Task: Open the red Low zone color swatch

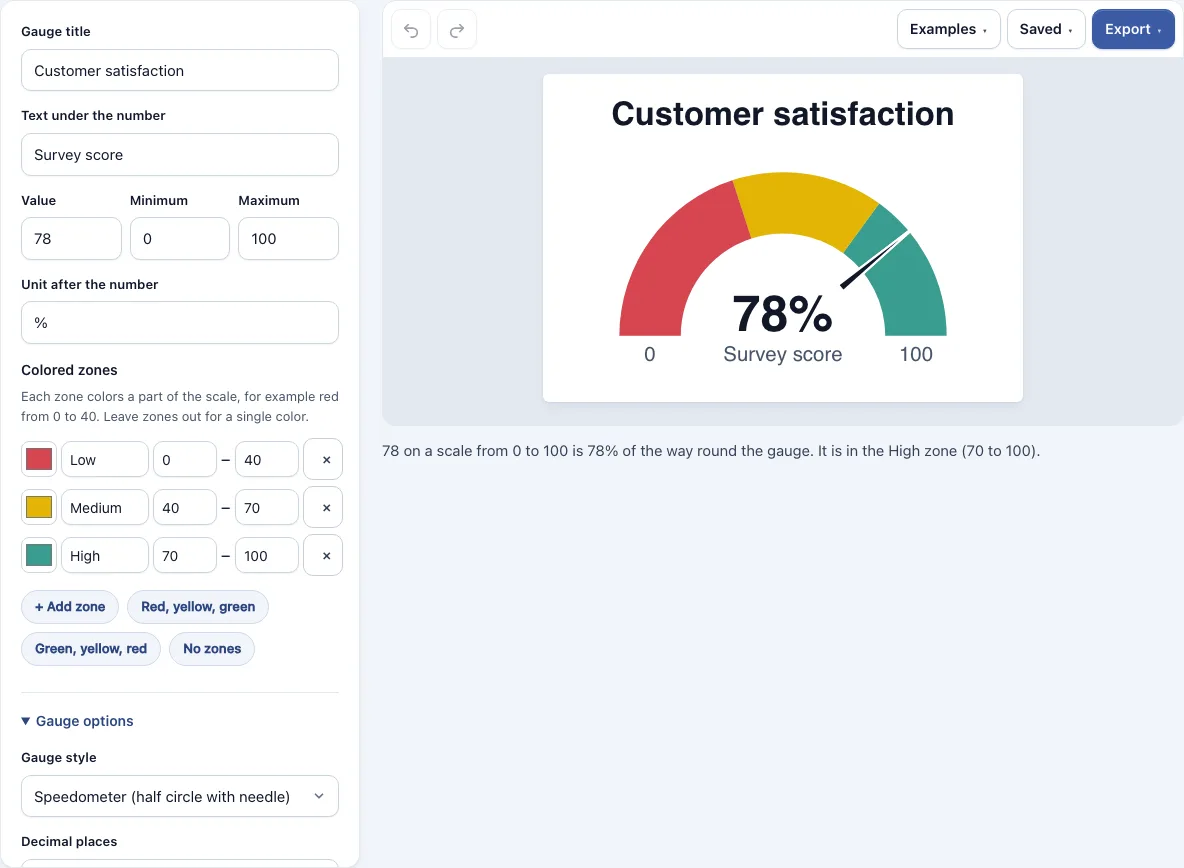Action: coord(39,460)
